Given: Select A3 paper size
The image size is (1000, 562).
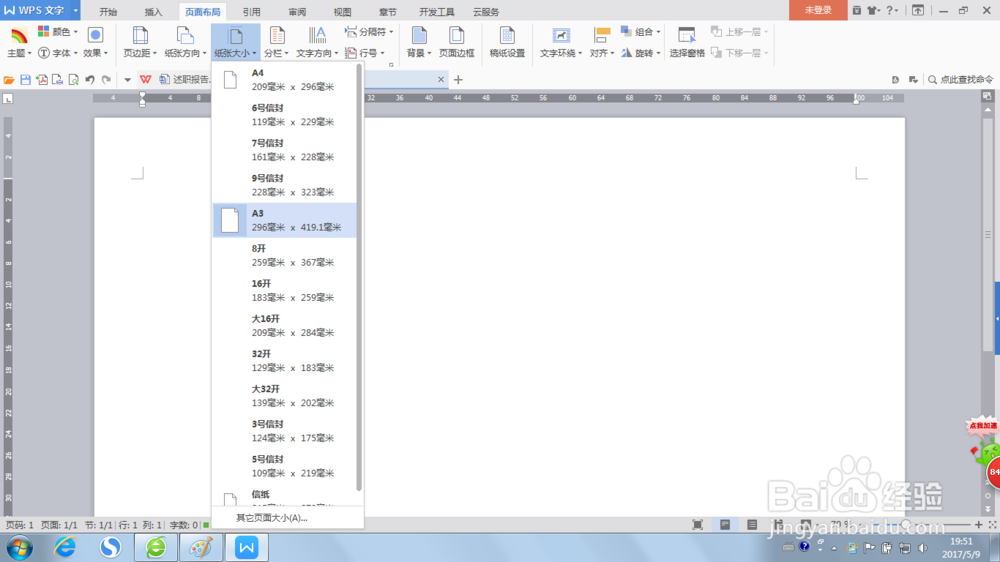Looking at the screenshot, I should point(284,220).
